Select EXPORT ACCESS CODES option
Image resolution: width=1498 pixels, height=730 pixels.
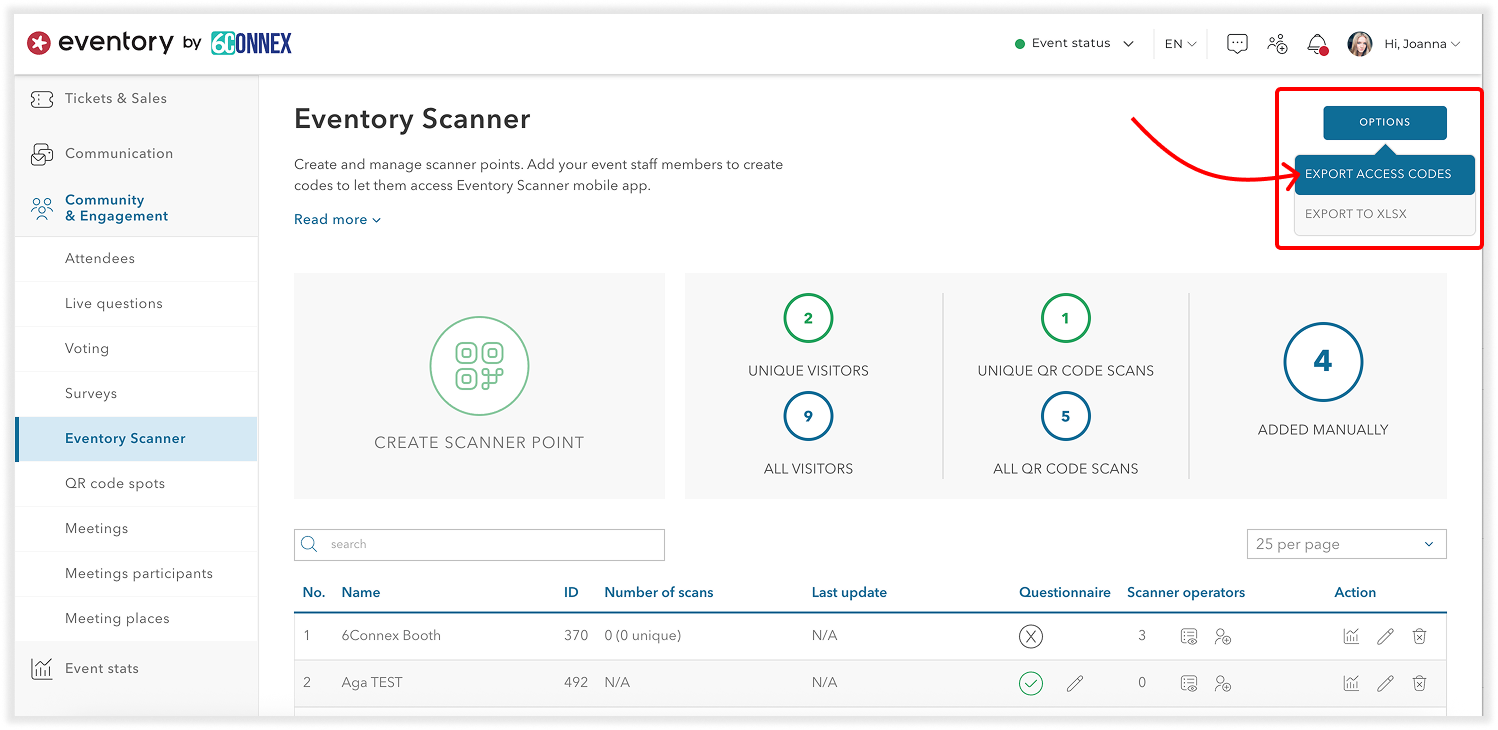[1384, 174]
